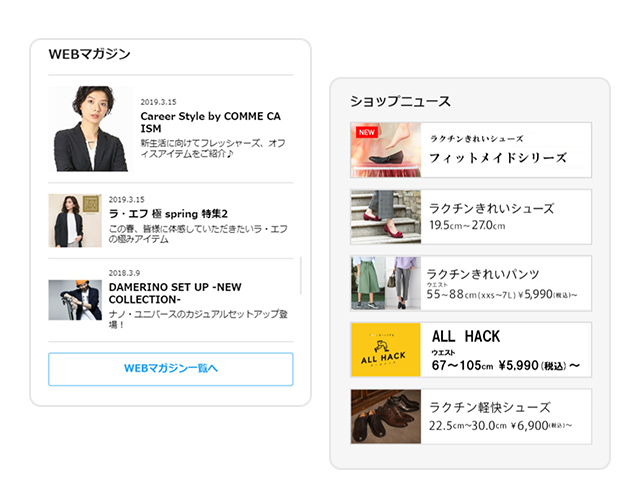Click the WEBマガジン section heading
Image resolution: width=640 pixels, height=500 pixels.
click(x=89, y=54)
